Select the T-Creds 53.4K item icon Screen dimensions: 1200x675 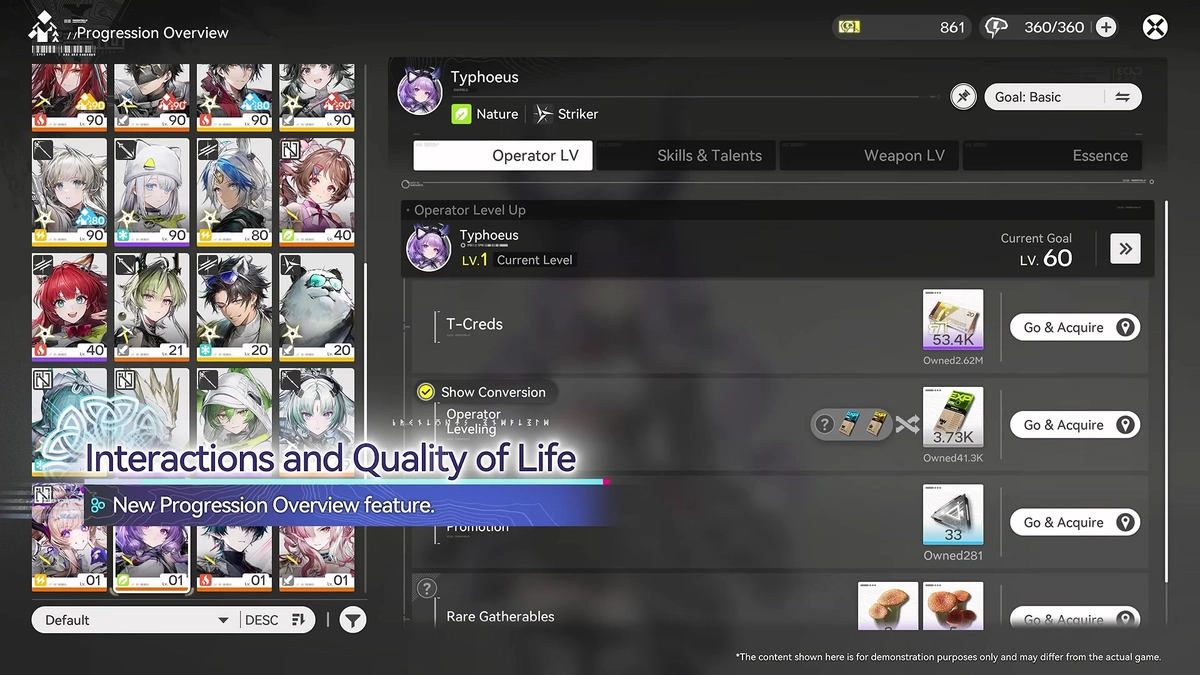click(x=953, y=320)
